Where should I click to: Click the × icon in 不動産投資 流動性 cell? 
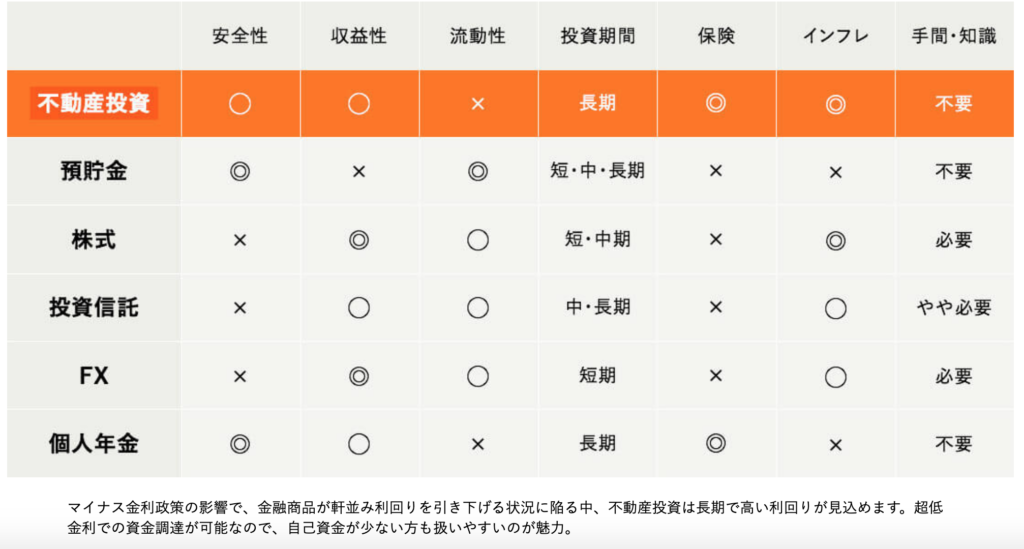(x=478, y=104)
